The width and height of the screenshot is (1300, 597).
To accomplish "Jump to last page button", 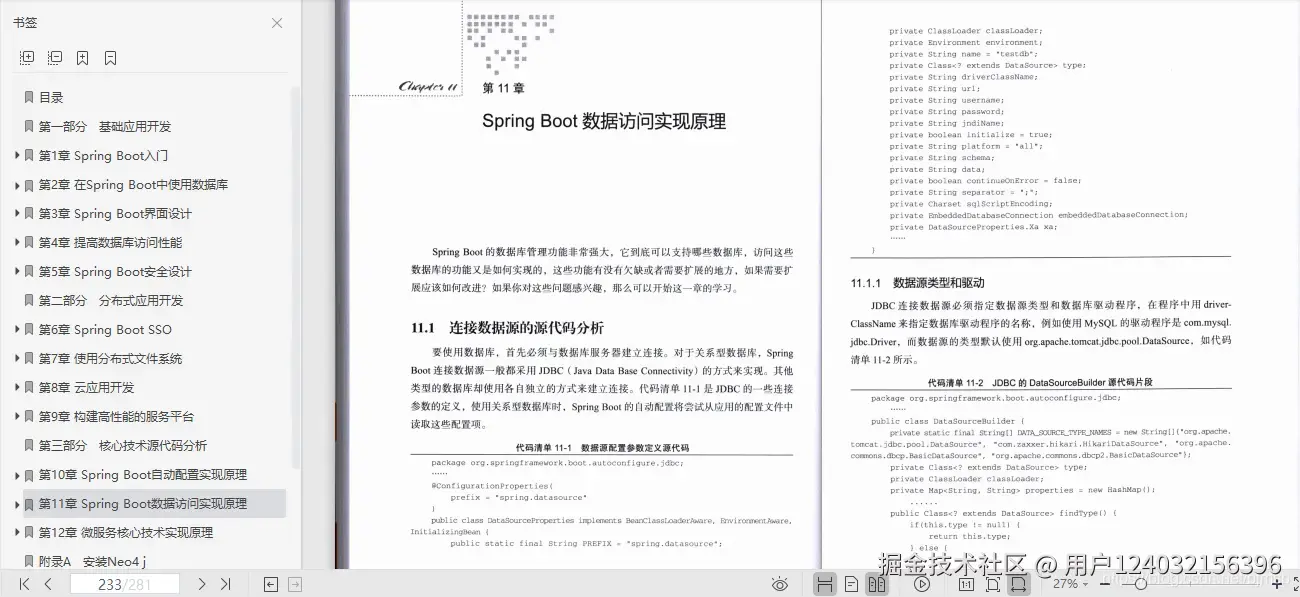I will (225, 584).
